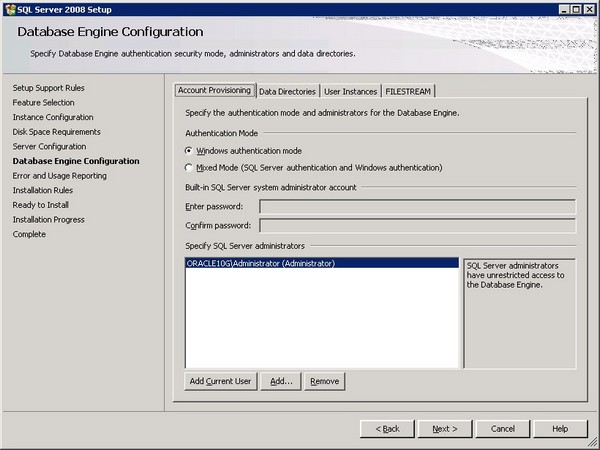Screen dimensions: 600x450
Task: Select ORACLE10G\Administrator in administrators list
Action: coord(322,263)
